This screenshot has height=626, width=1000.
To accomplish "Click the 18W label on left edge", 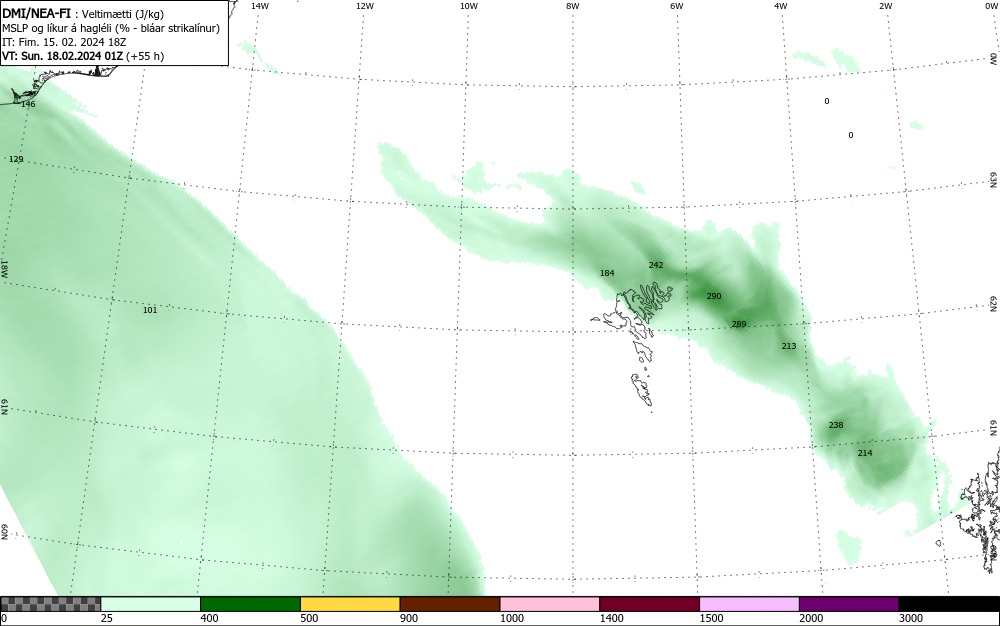I will pyautogui.click(x=4, y=268).
